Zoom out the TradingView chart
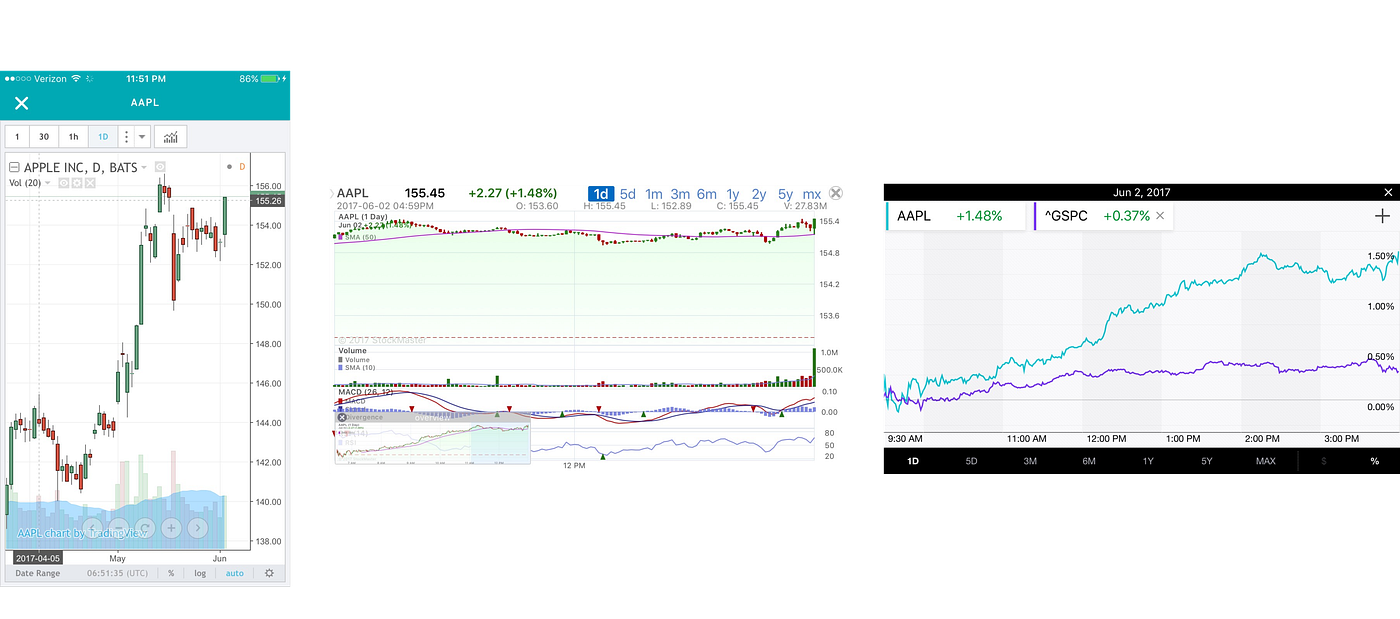 119,528
